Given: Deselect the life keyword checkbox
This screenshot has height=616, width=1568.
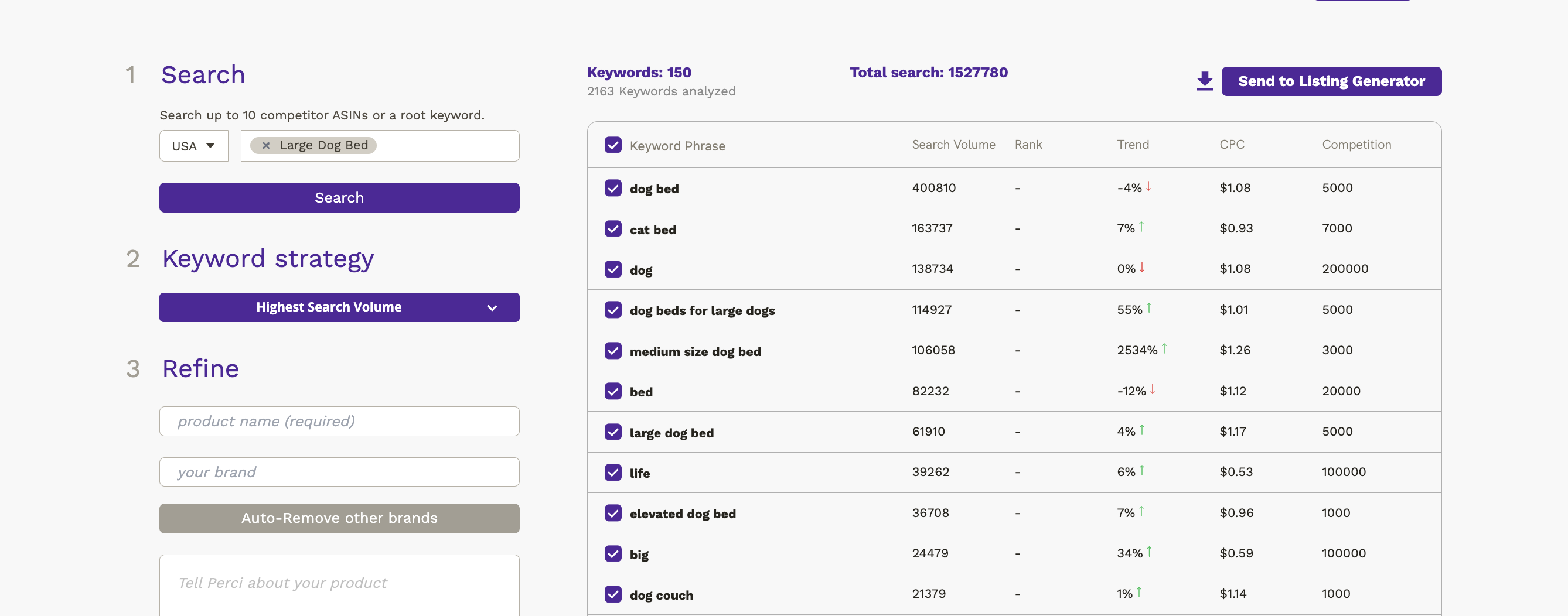Looking at the screenshot, I should pos(612,472).
